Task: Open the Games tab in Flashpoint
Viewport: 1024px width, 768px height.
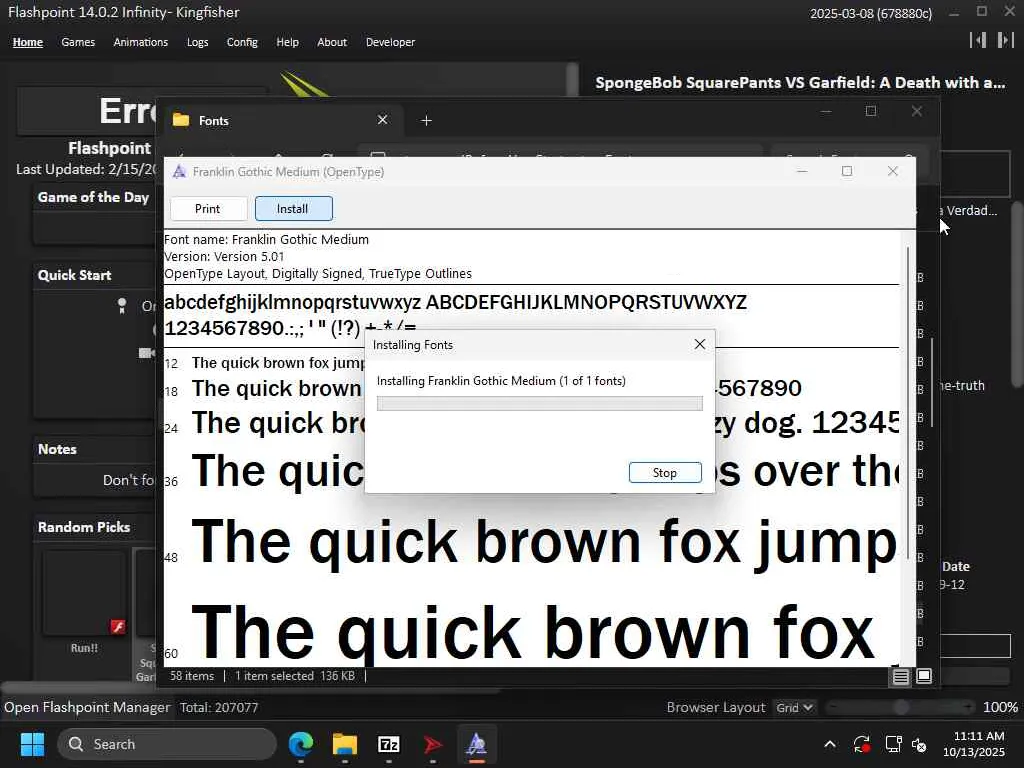Action: (78, 42)
